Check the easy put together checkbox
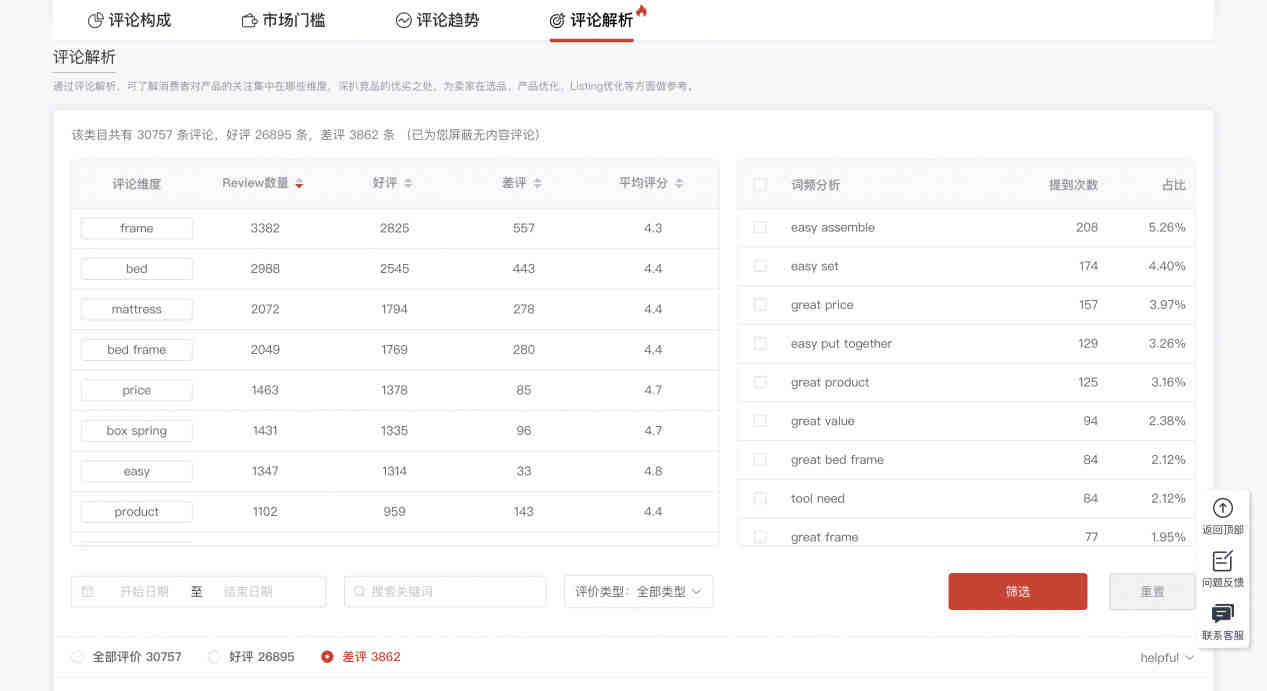 pos(760,343)
